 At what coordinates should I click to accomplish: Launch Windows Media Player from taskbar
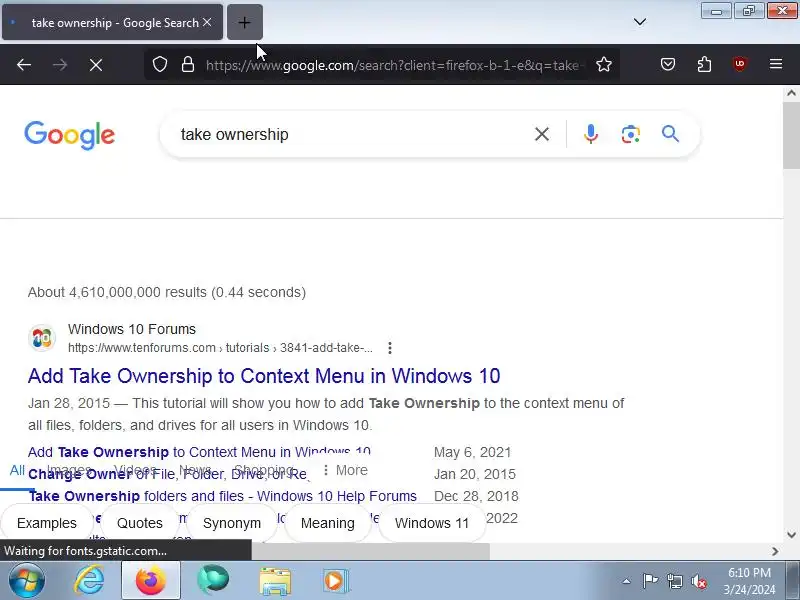[335, 581]
